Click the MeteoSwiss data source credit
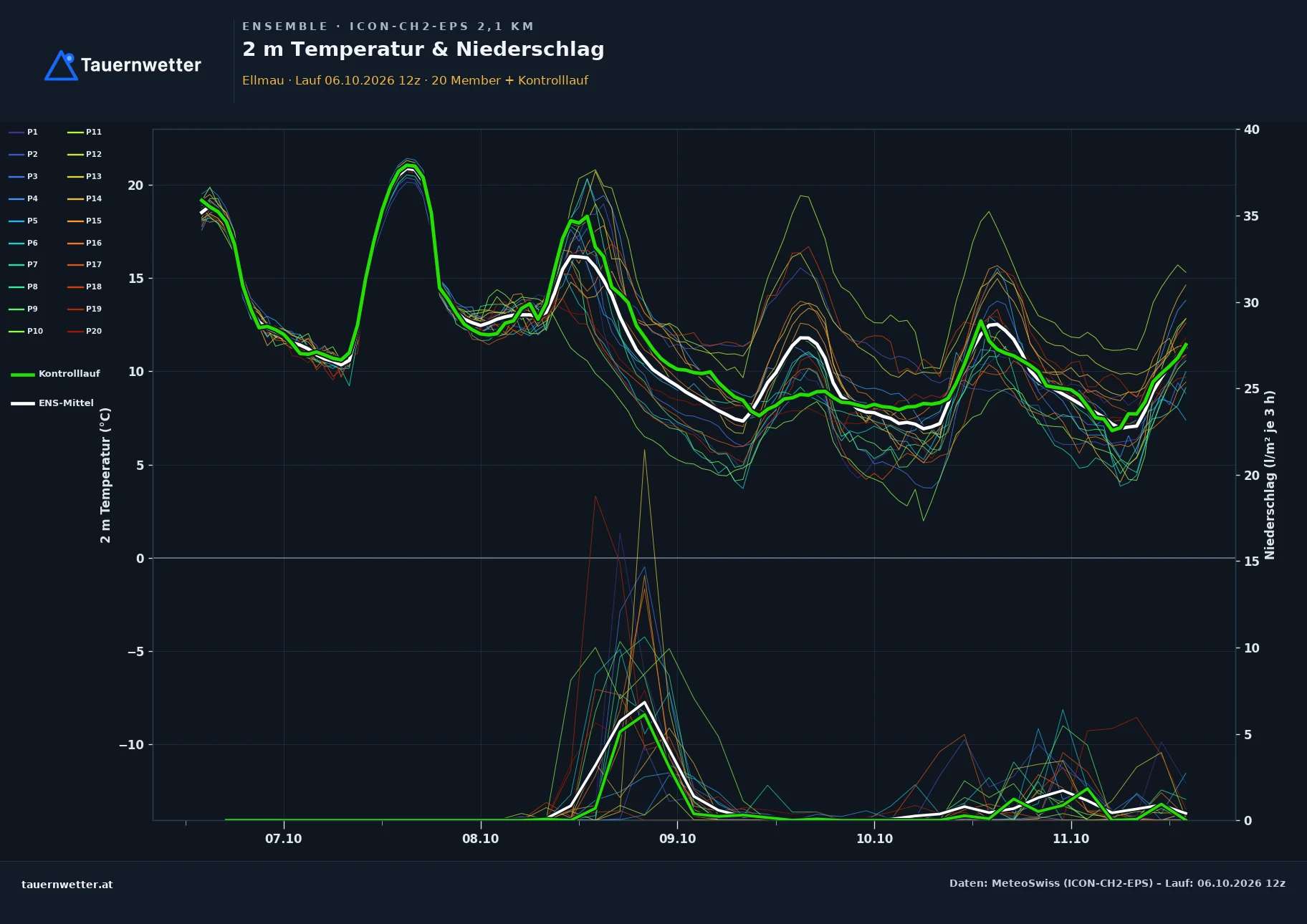The width and height of the screenshot is (1307, 924). coord(1117,883)
